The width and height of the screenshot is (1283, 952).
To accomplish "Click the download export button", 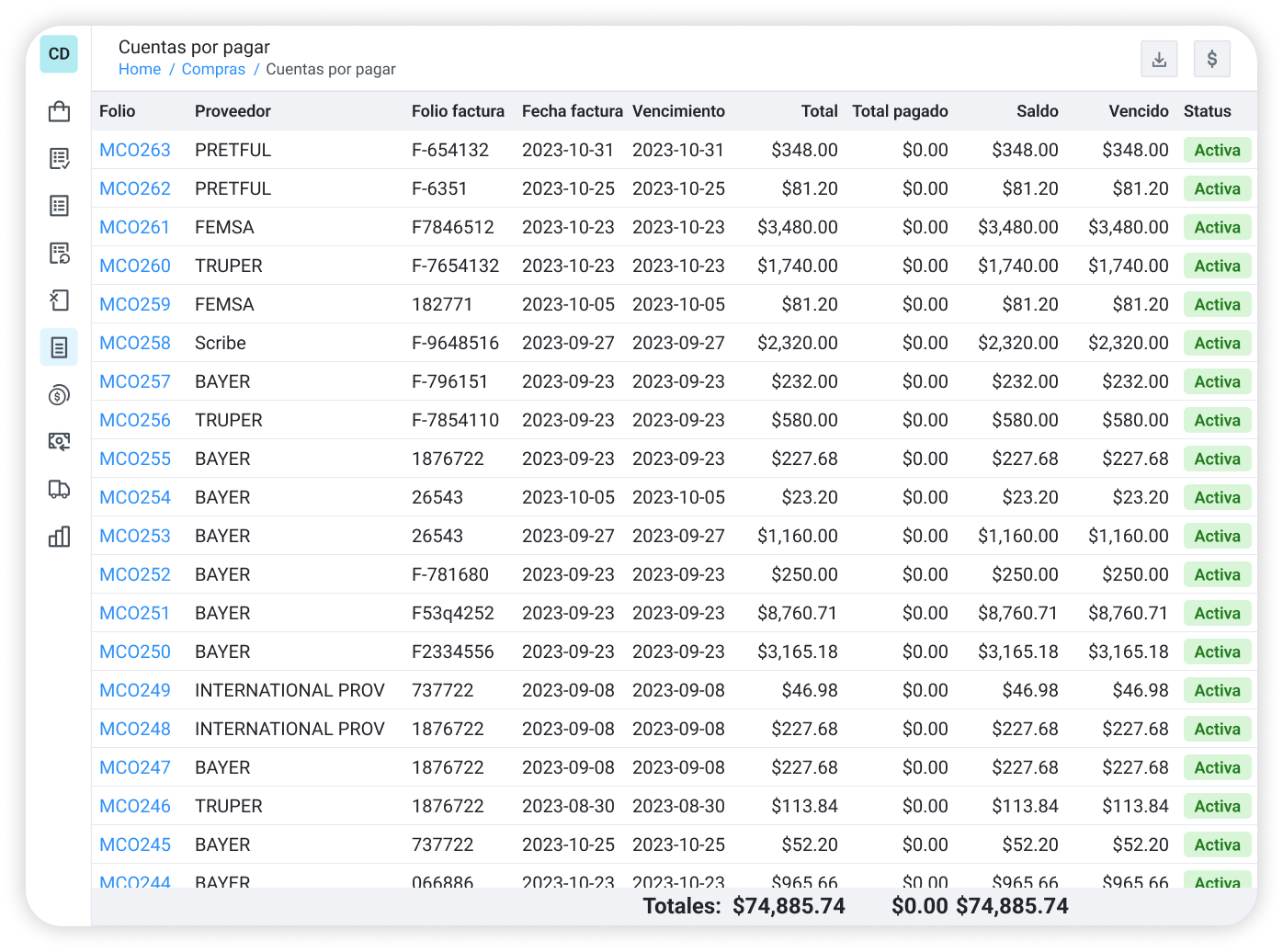I will coord(1159,60).
